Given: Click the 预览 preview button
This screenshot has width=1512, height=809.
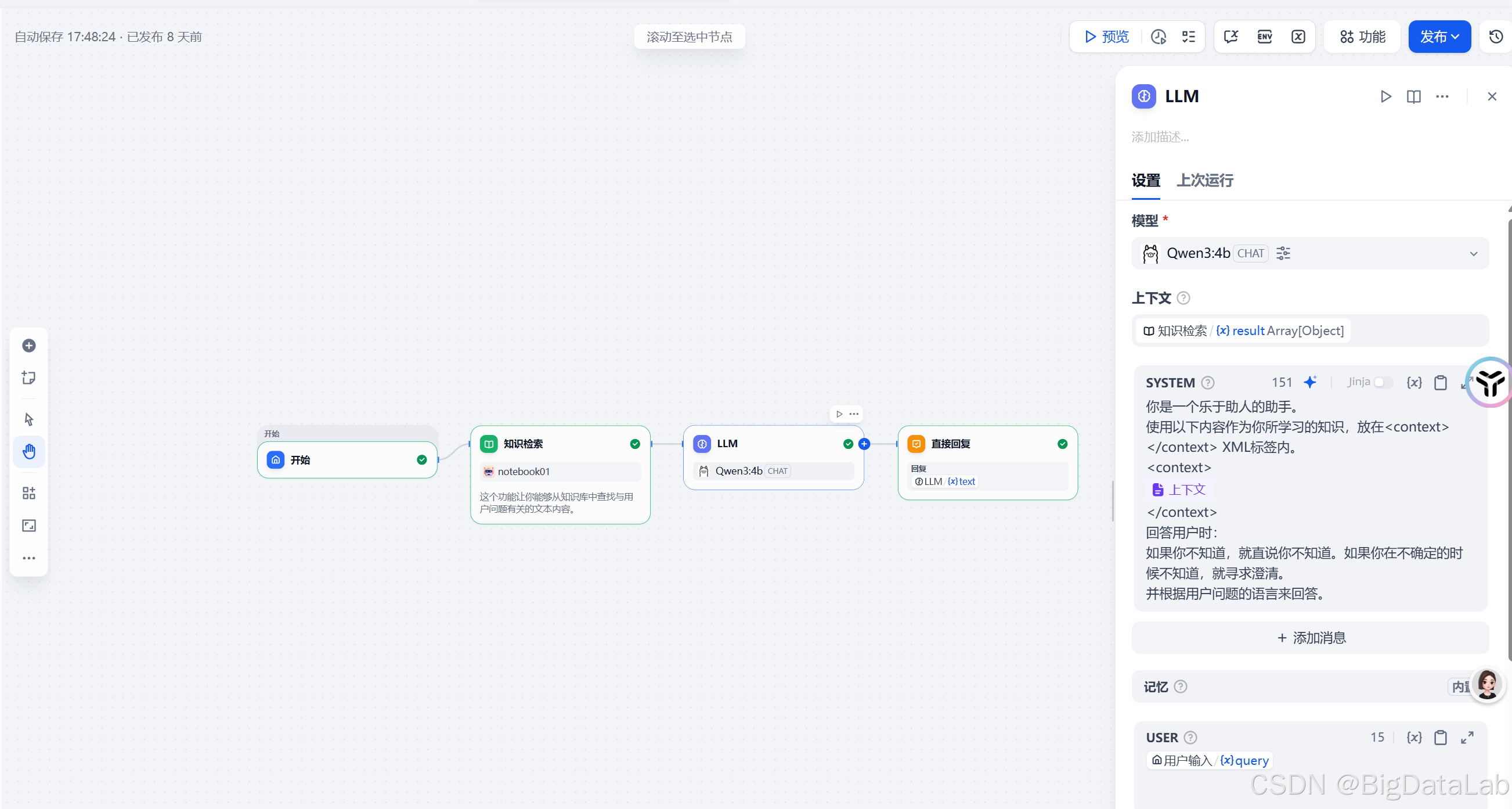Looking at the screenshot, I should pyautogui.click(x=1106, y=37).
